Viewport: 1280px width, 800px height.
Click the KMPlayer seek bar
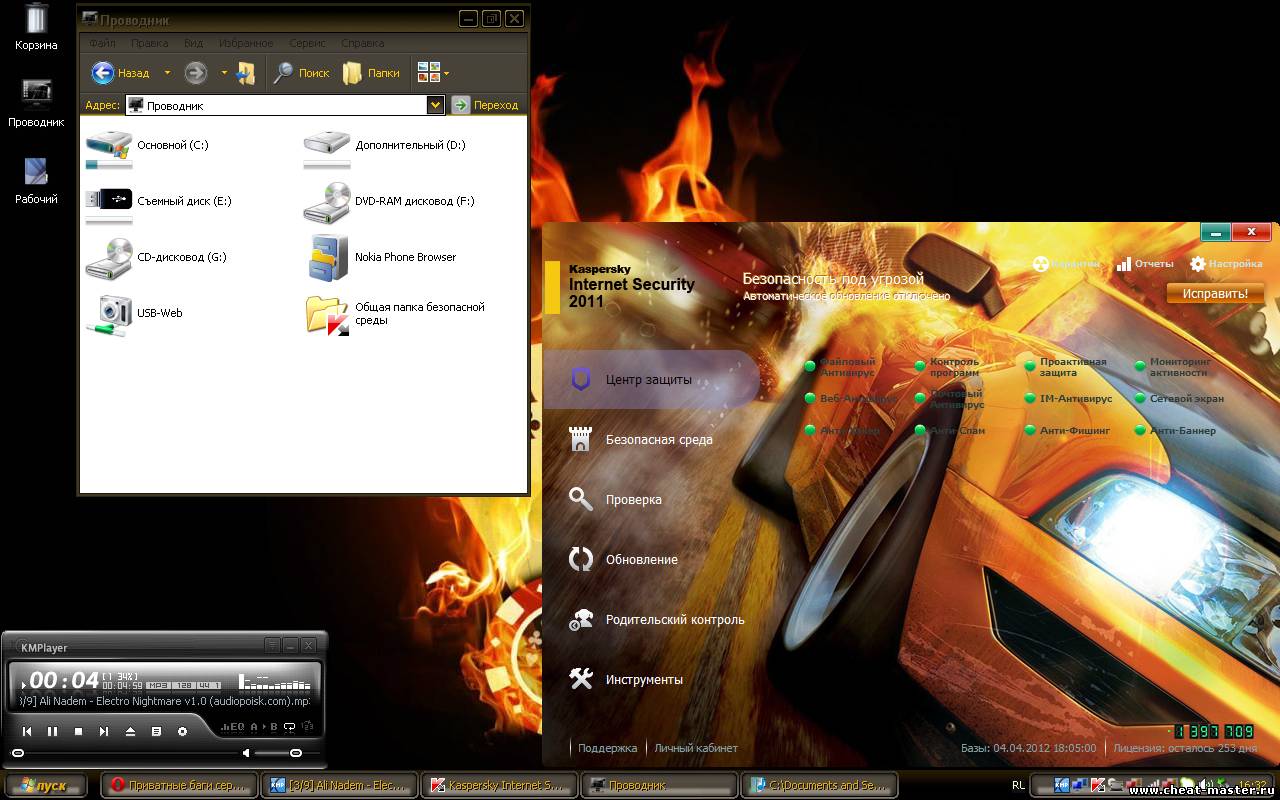coord(124,753)
